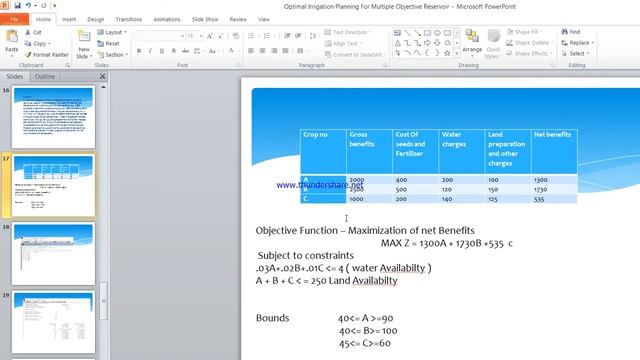The image size is (640, 360).
Task: Click the Copy button
Action: pyautogui.click(x=38, y=43)
